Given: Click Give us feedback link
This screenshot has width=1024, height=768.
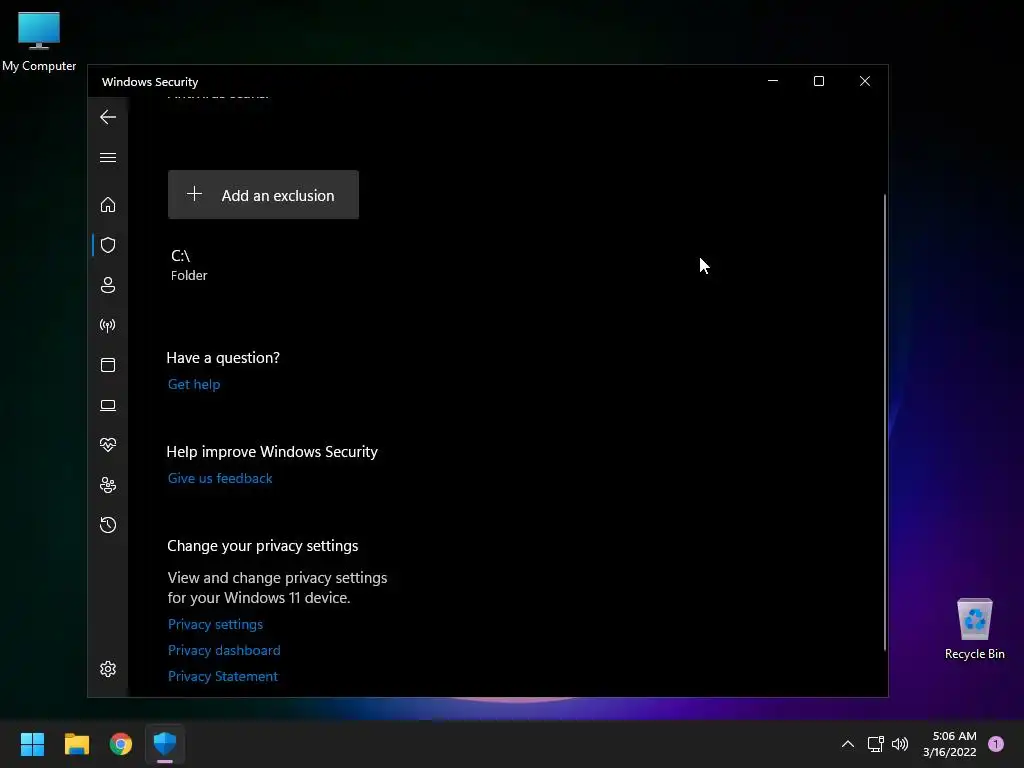Looking at the screenshot, I should point(220,478).
